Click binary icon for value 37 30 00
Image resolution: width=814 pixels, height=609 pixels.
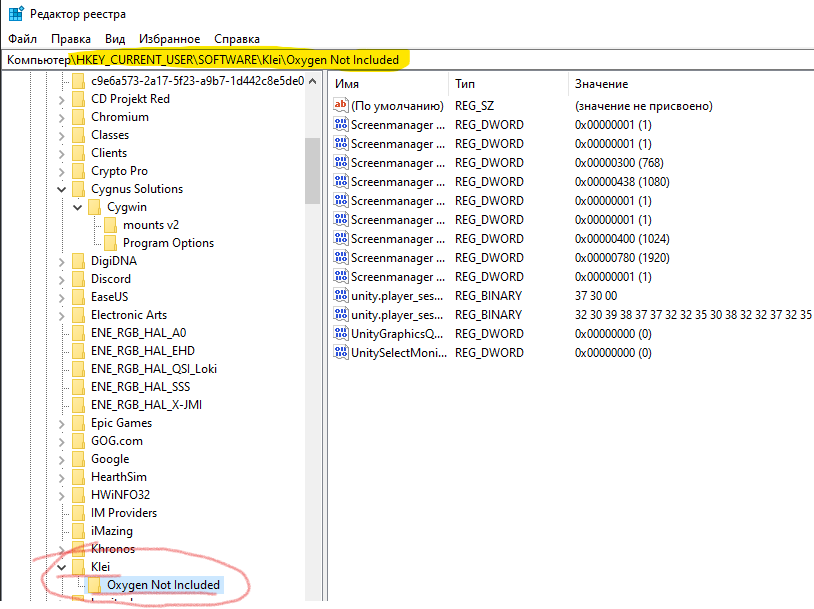(341, 295)
